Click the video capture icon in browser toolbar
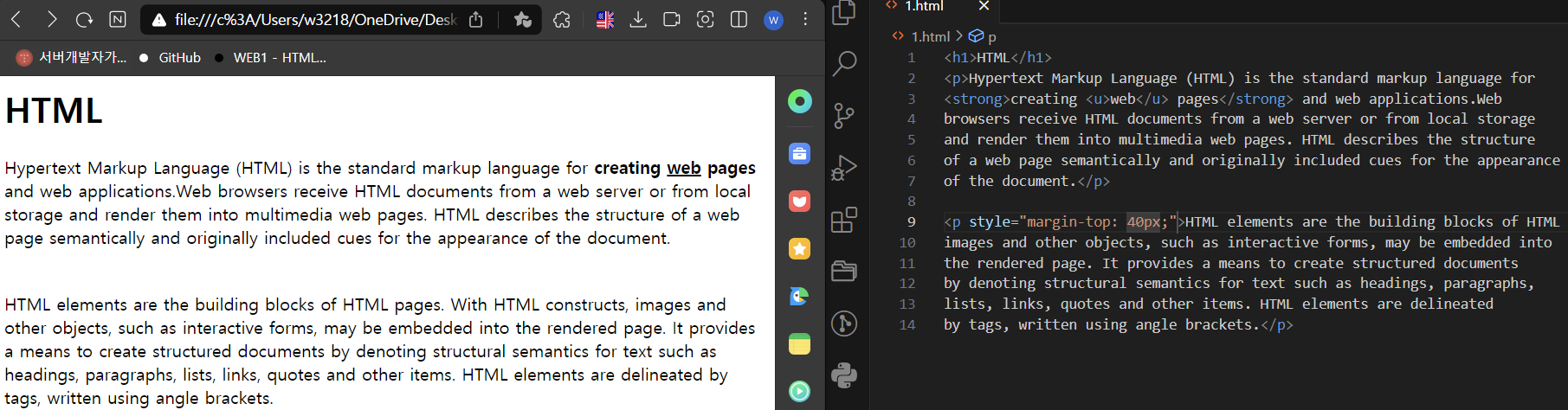This screenshot has height=410, width=1568. (x=671, y=19)
